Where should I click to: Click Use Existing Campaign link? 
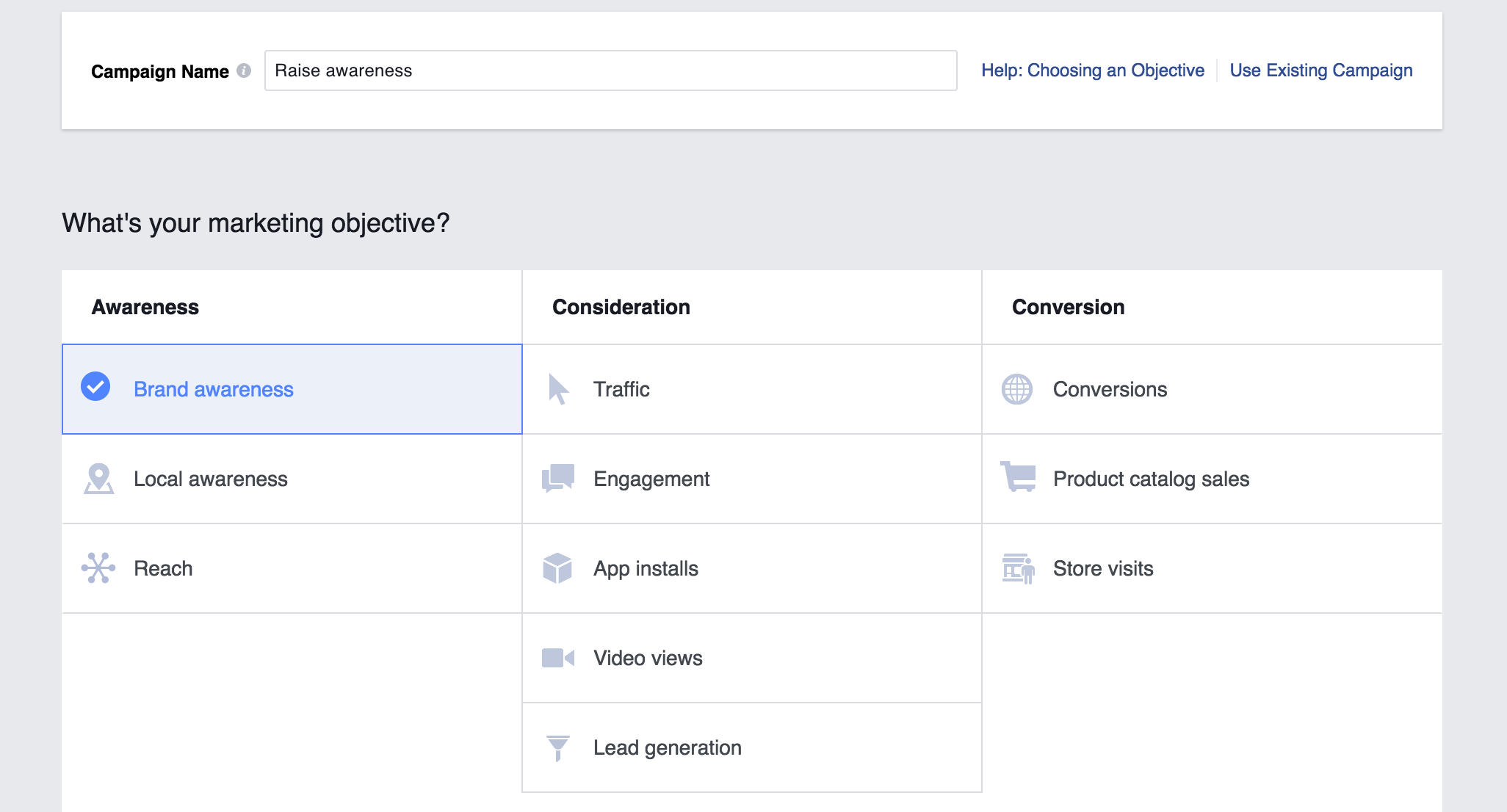point(1321,70)
